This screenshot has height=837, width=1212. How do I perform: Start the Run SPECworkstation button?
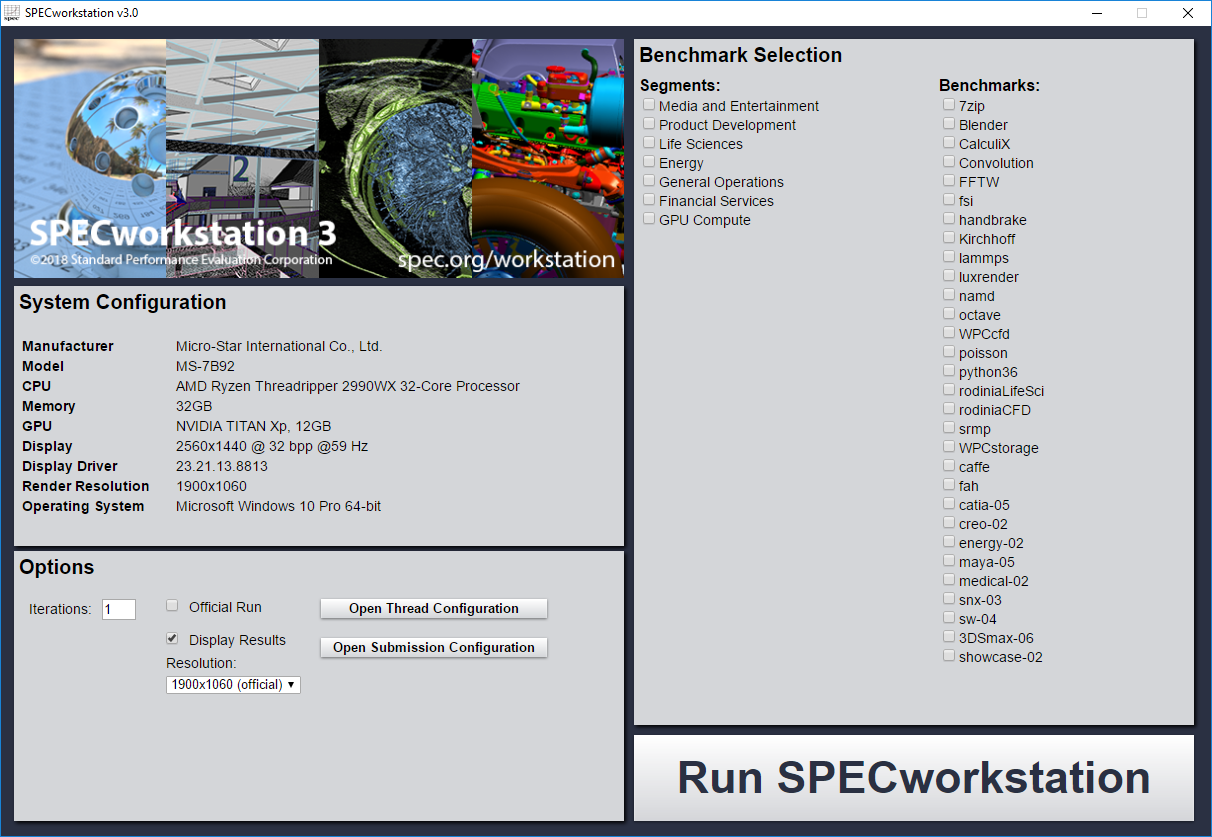coord(914,778)
